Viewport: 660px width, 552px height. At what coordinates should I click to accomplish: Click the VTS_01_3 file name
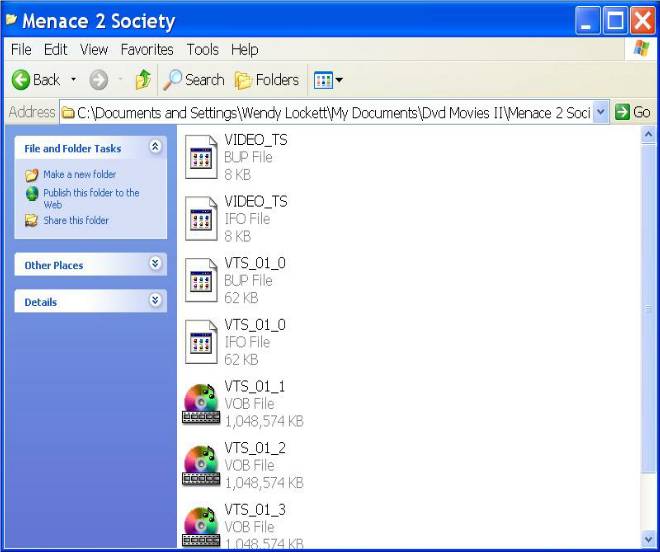coord(255,510)
